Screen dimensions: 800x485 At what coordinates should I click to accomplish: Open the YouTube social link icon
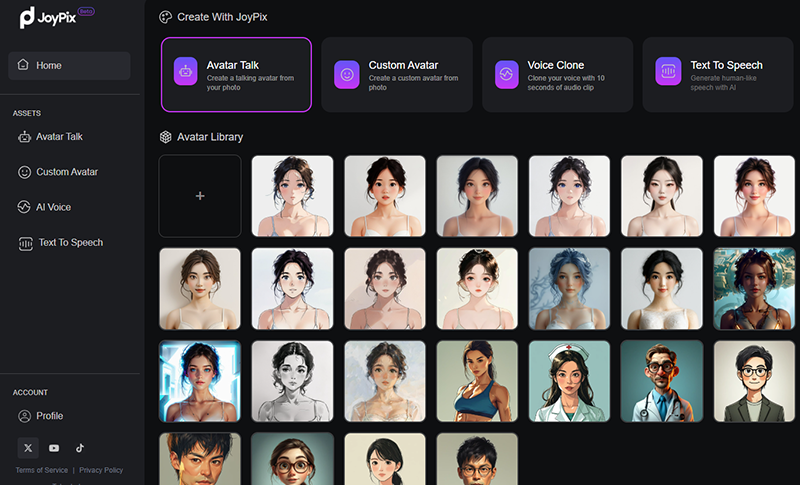tap(54, 448)
